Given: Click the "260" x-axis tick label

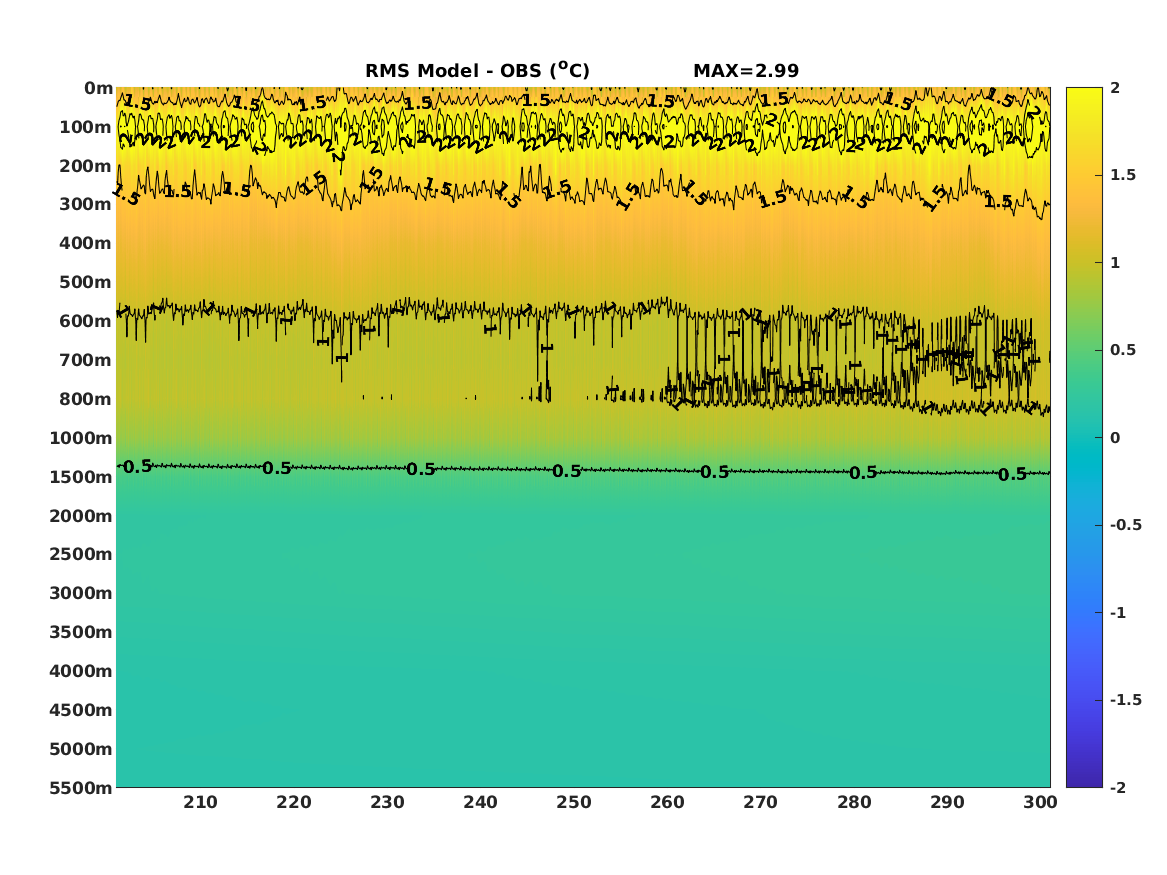Looking at the screenshot, I should tap(668, 803).
